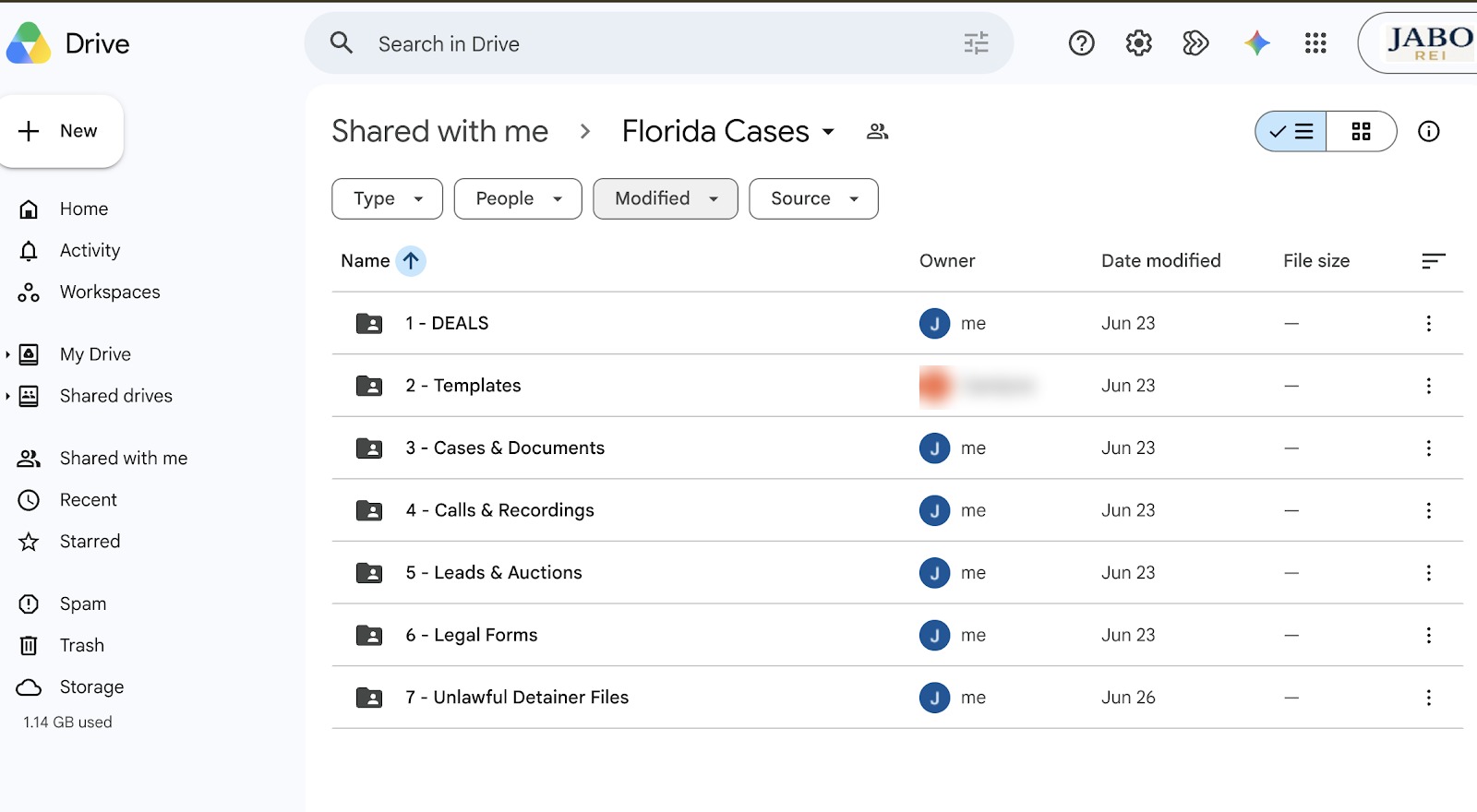Viewport: 1477px width, 812px height.
Task: Switch to grid layout view
Action: (1361, 132)
